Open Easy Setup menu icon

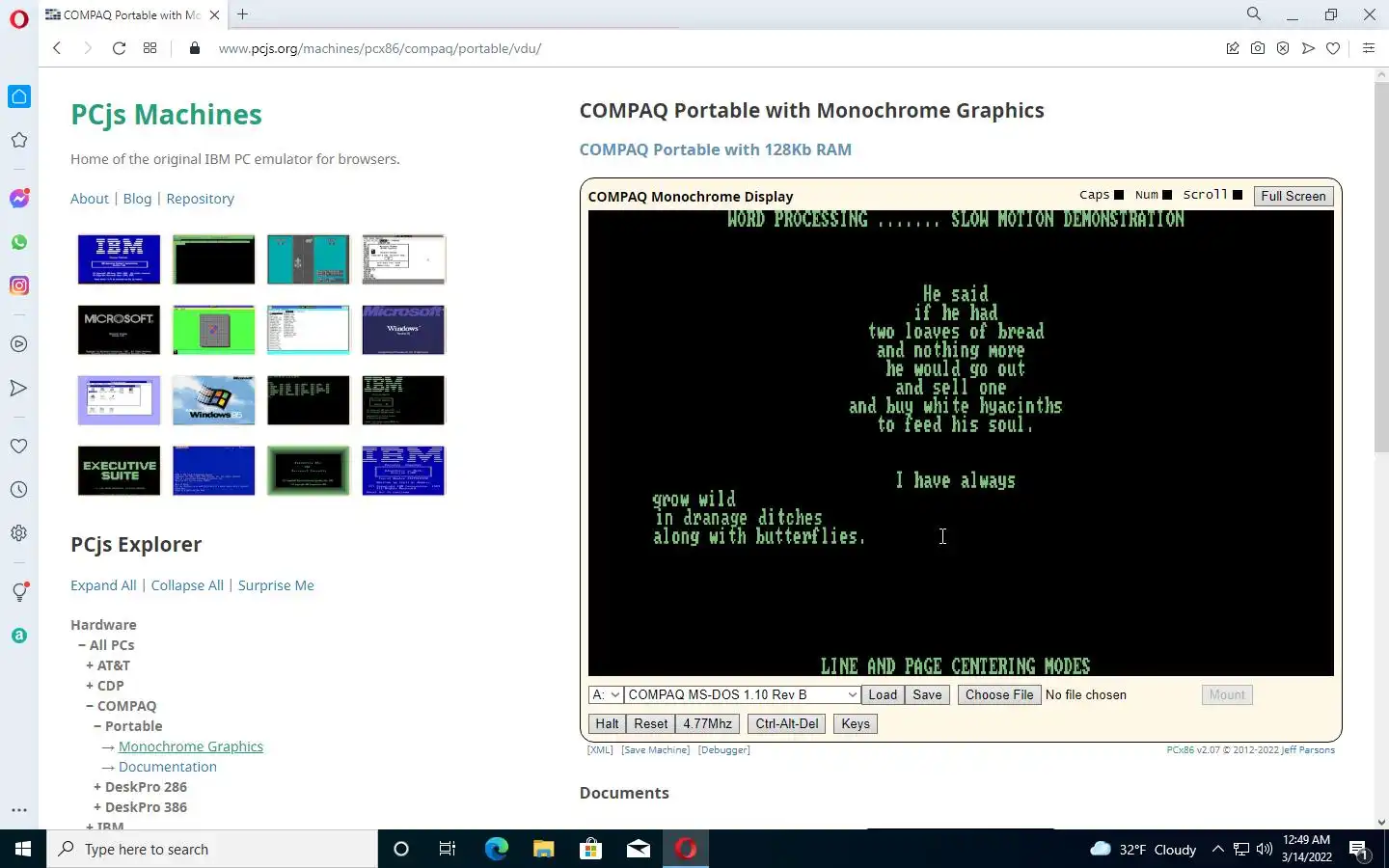1369,48
